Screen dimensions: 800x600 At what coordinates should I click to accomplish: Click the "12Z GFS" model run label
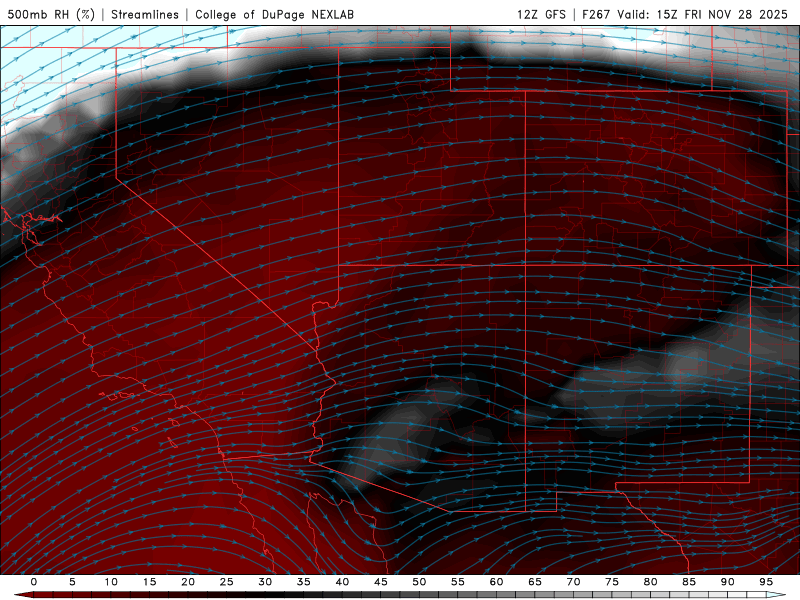541,14
